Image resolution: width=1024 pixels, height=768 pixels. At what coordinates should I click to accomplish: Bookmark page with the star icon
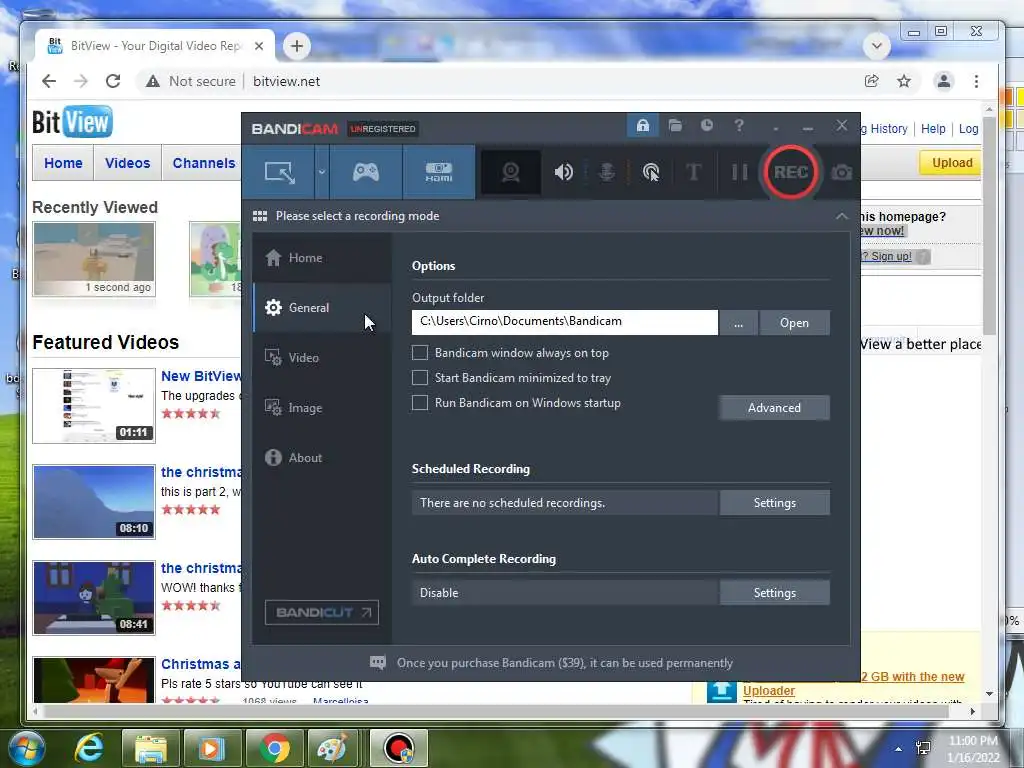[904, 81]
